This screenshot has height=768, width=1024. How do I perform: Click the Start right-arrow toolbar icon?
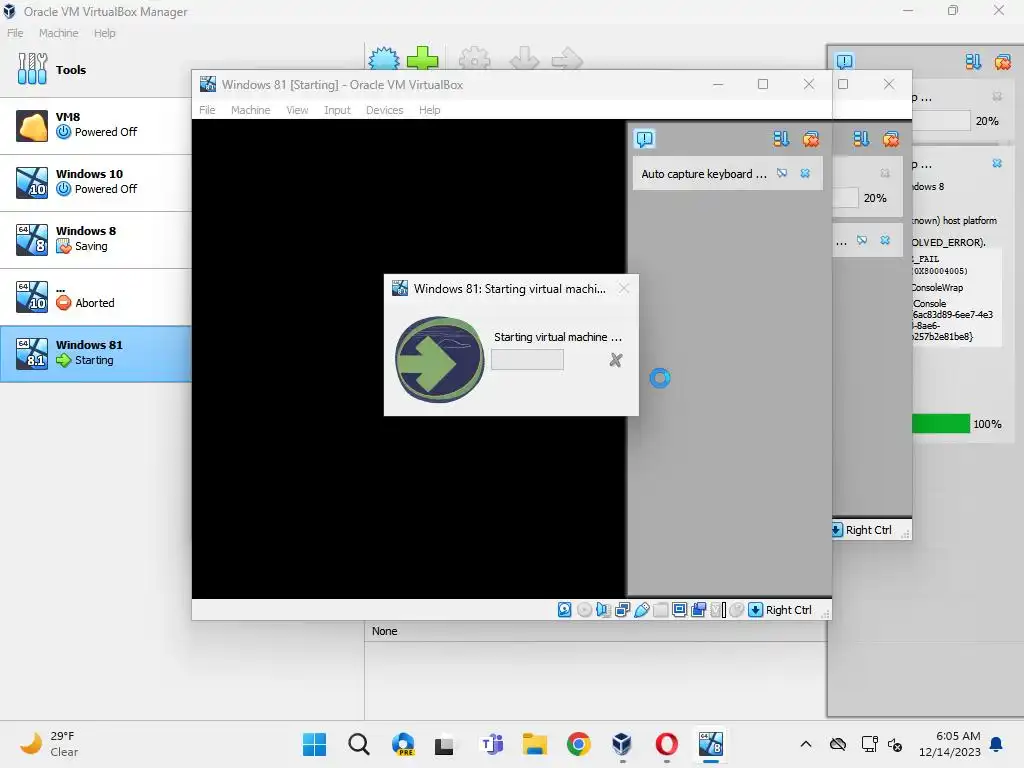tap(567, 58)
